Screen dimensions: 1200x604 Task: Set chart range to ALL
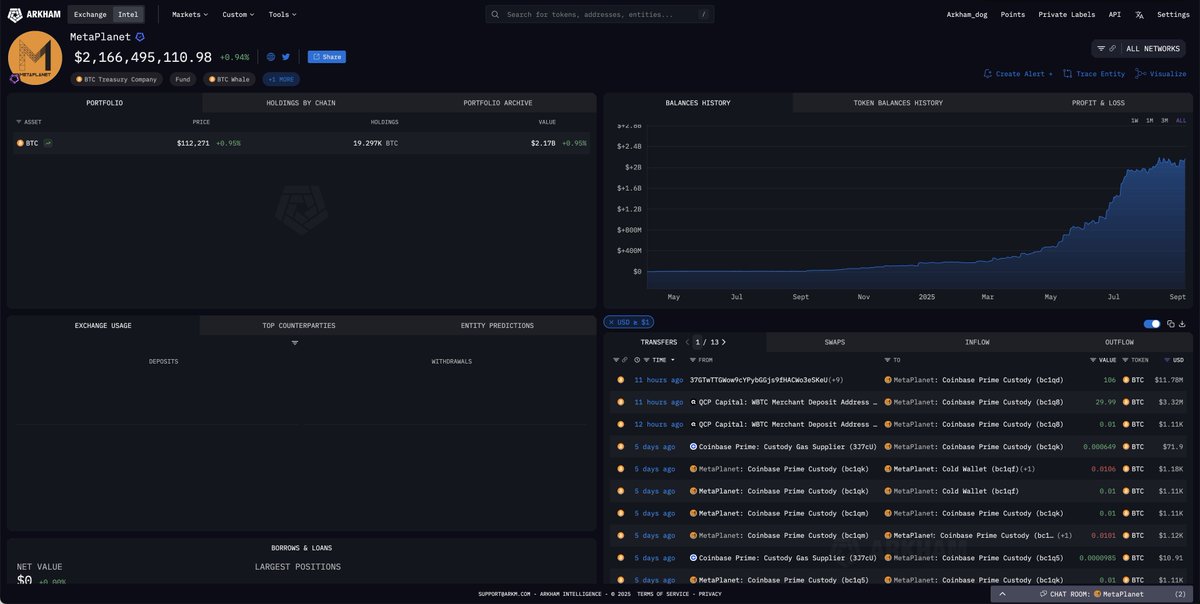point(1181,120)
